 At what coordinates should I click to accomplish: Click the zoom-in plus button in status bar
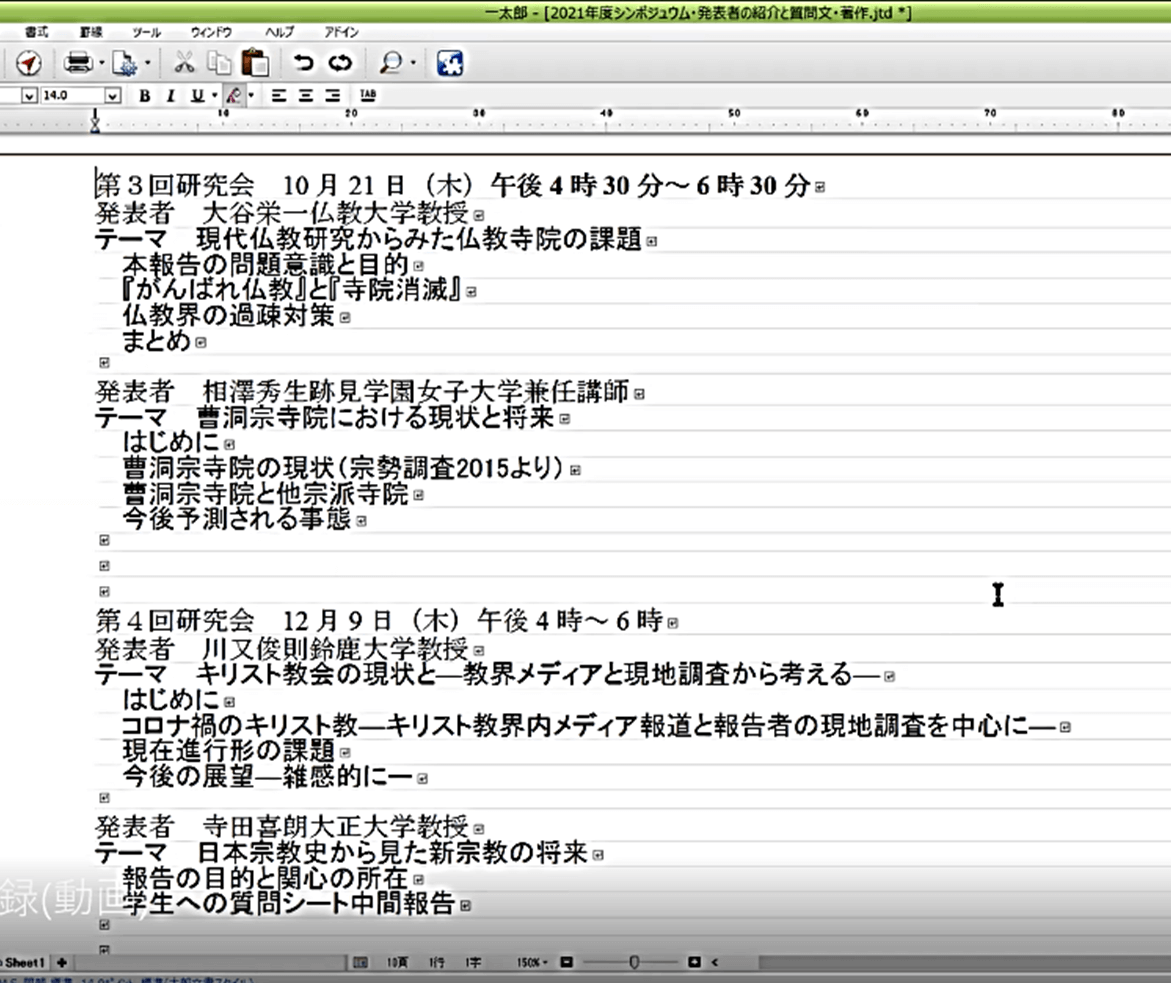pyautogui.click(x=694, y=962)
